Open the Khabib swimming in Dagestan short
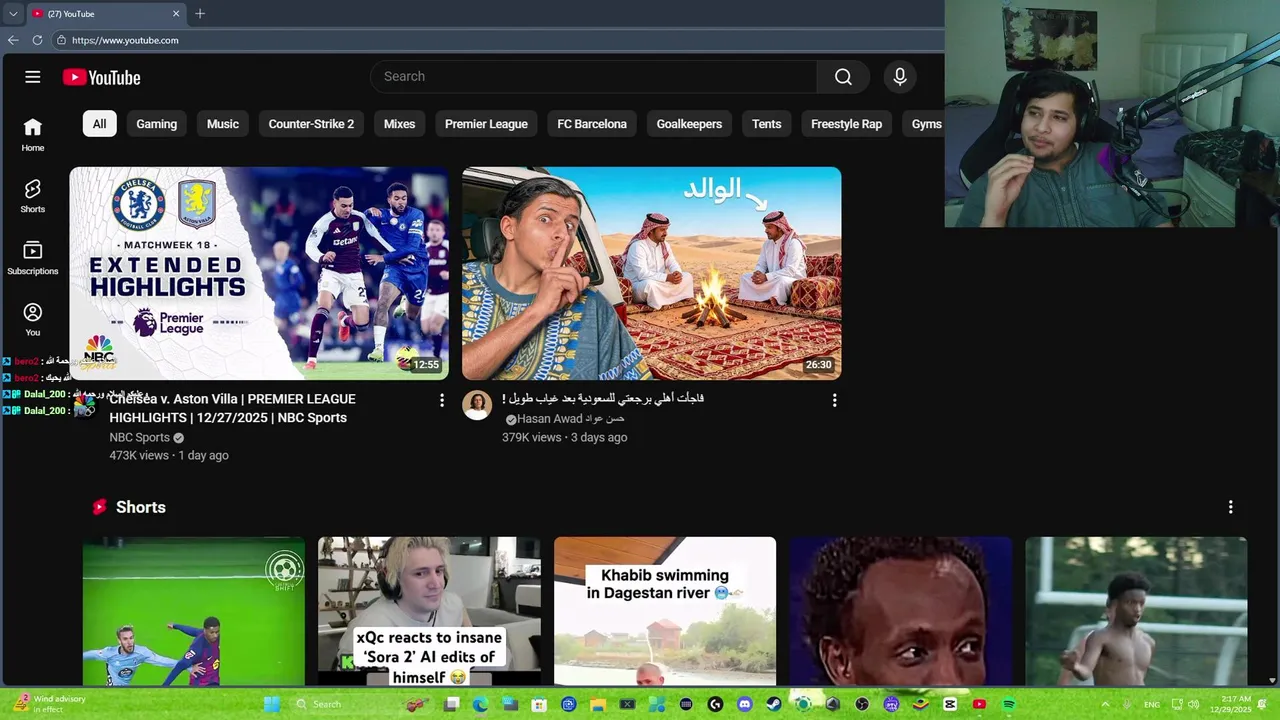The image size is (1280, 720). click(x=665, y=611)
